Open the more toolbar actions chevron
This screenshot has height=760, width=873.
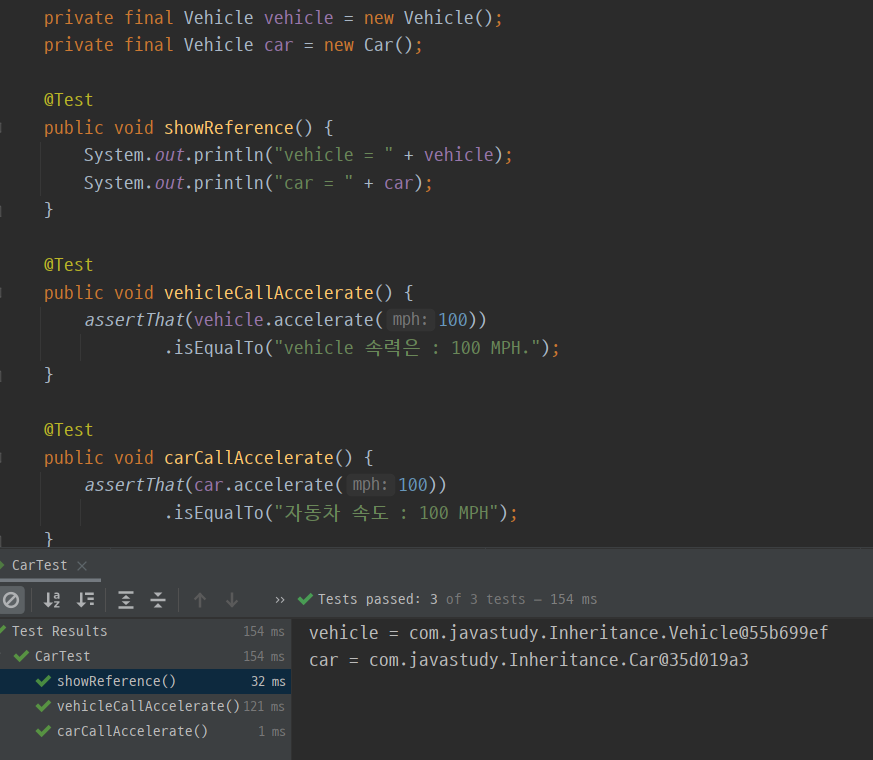[280, 600]
